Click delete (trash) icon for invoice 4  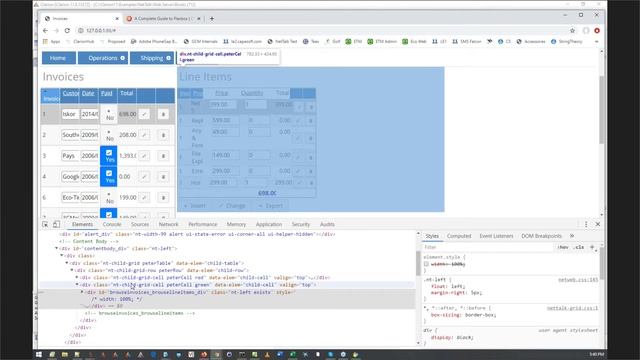[x=163, y=177]
